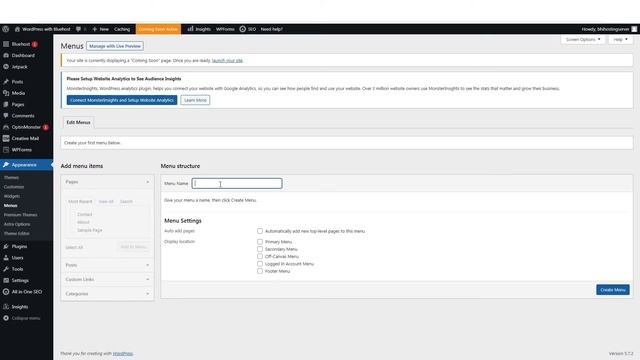Open OptinMonster from the sidebar
The image size is (640, 360).
coord(26,127)
